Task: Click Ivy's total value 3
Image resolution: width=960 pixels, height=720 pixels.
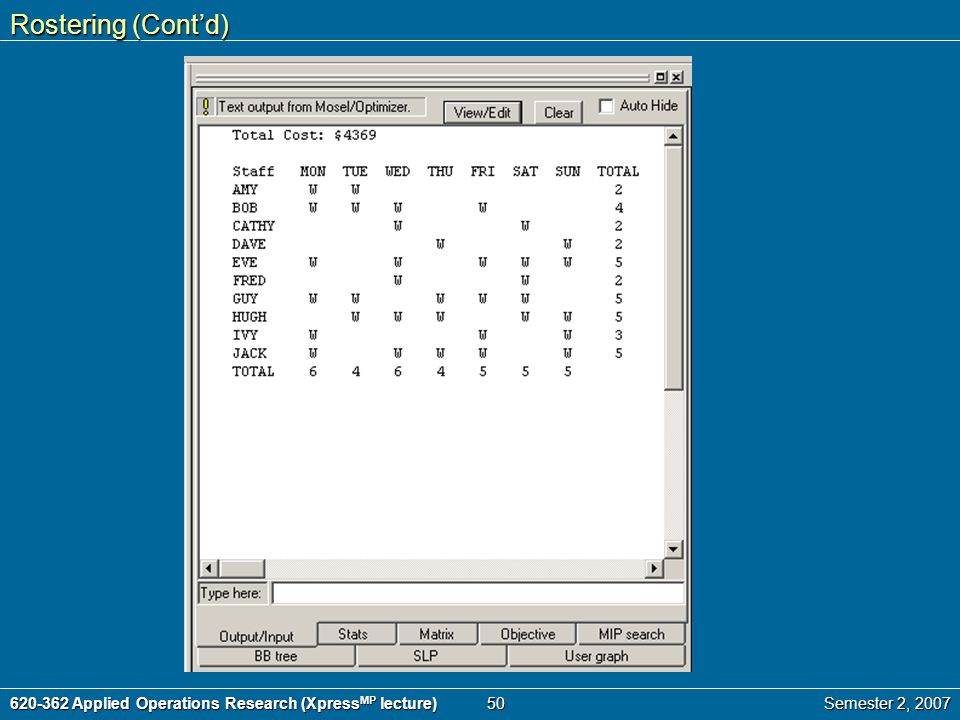Action: pyautogui.click(x=618, y=335)
